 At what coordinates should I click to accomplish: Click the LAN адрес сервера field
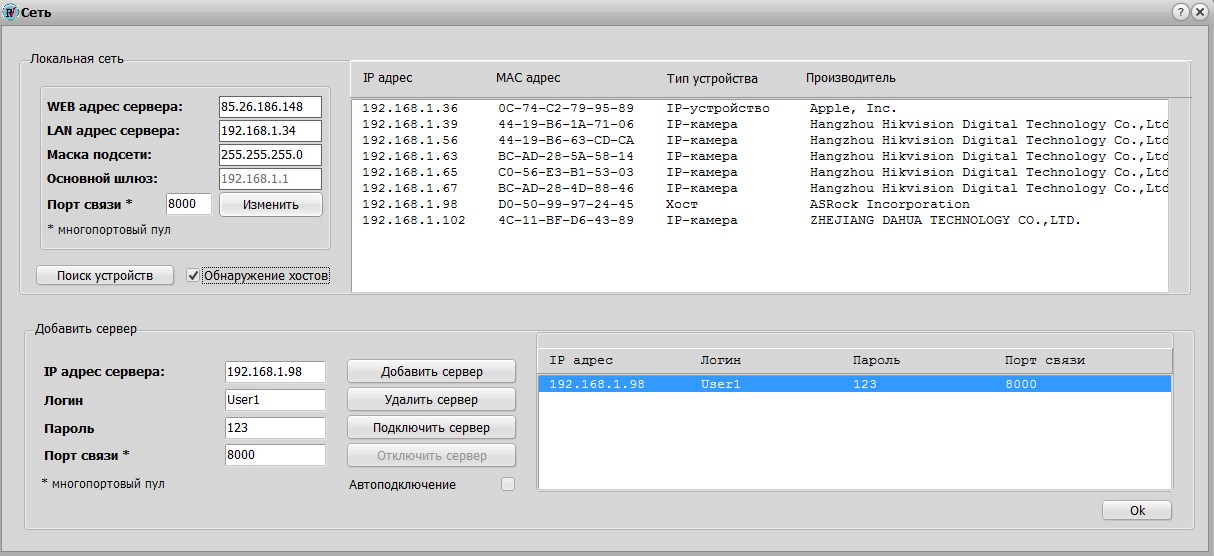270,131
